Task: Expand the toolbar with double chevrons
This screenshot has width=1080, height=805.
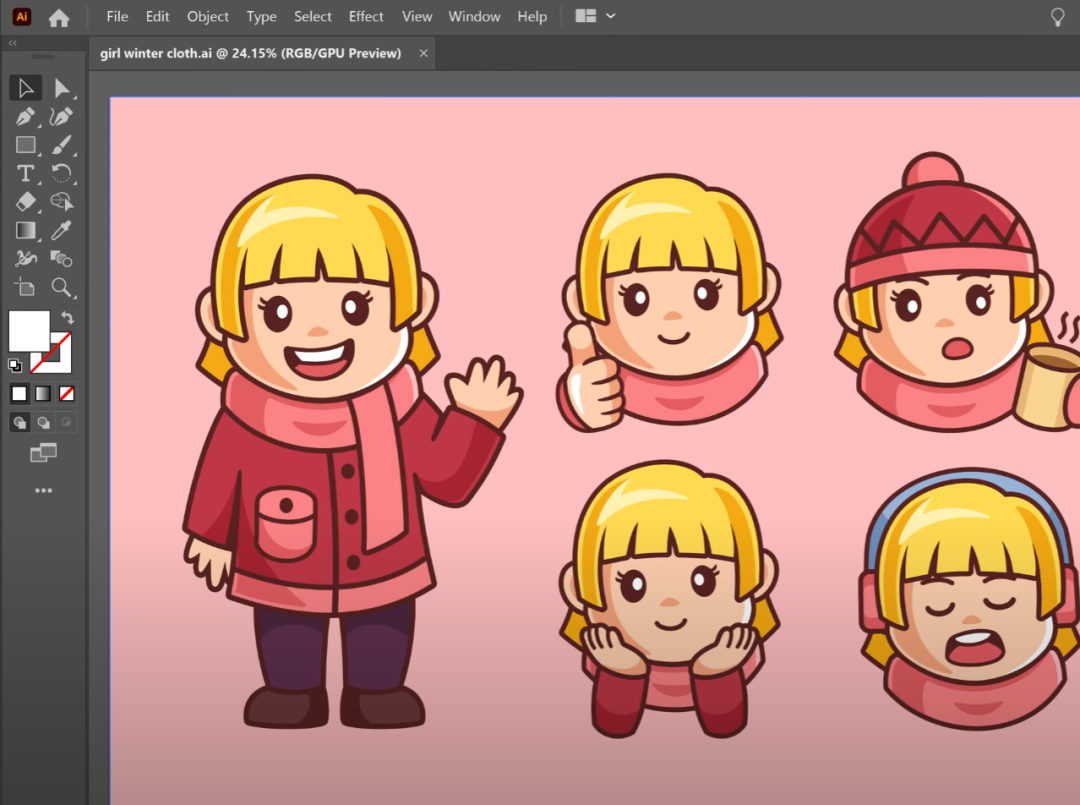Action: point(13,44)
